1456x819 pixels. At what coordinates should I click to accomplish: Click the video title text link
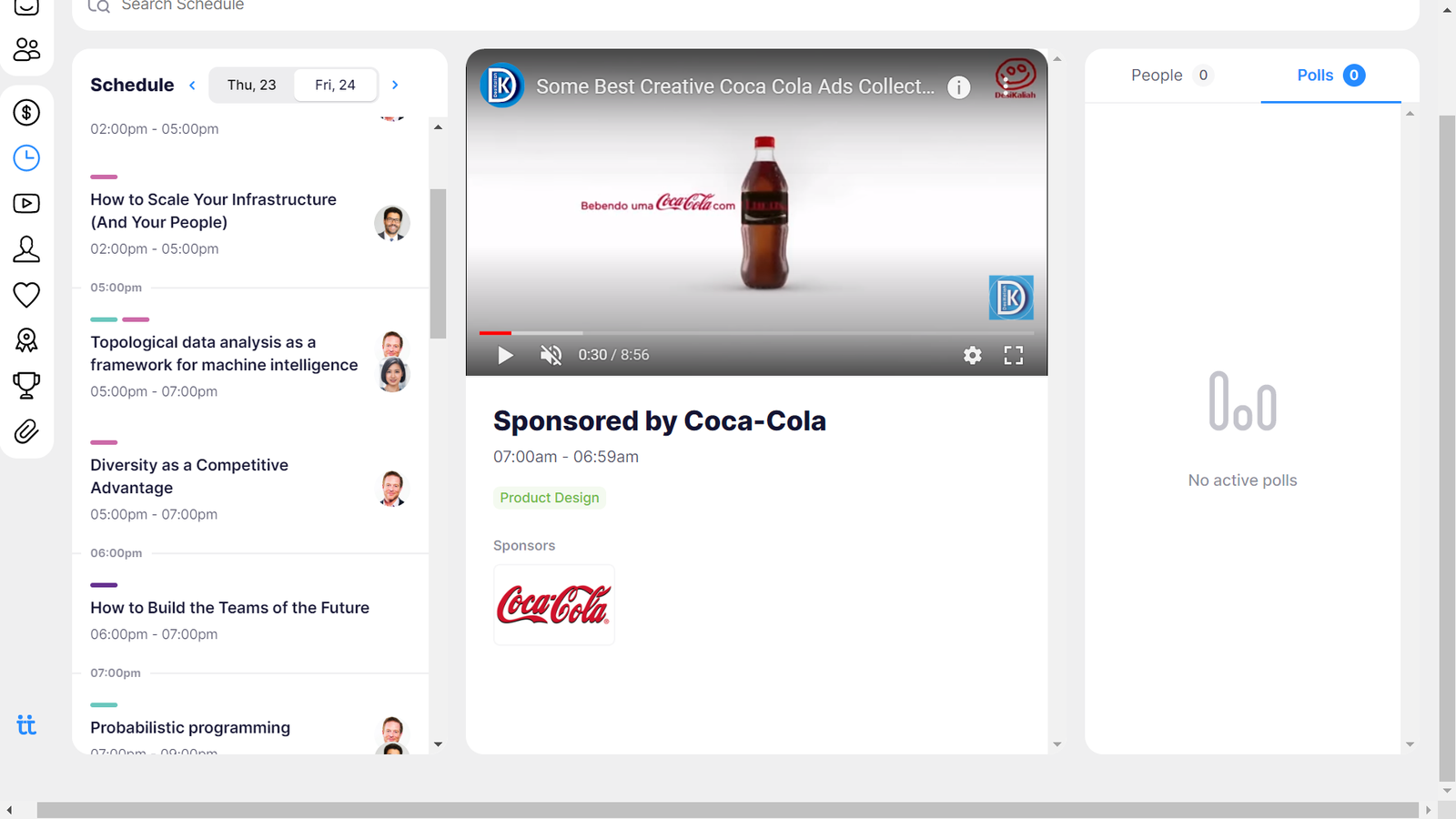[x=735, y=86]
